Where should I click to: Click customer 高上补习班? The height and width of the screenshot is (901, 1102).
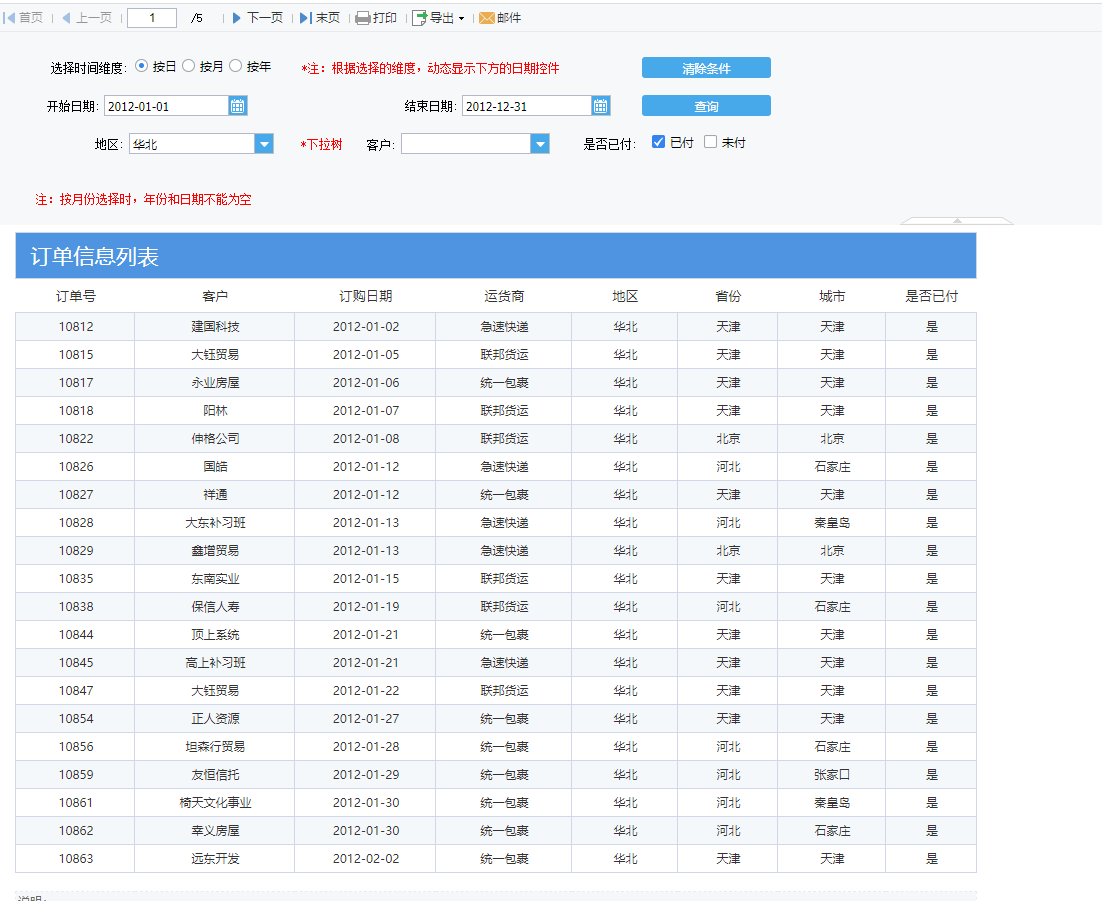[215, 663]
